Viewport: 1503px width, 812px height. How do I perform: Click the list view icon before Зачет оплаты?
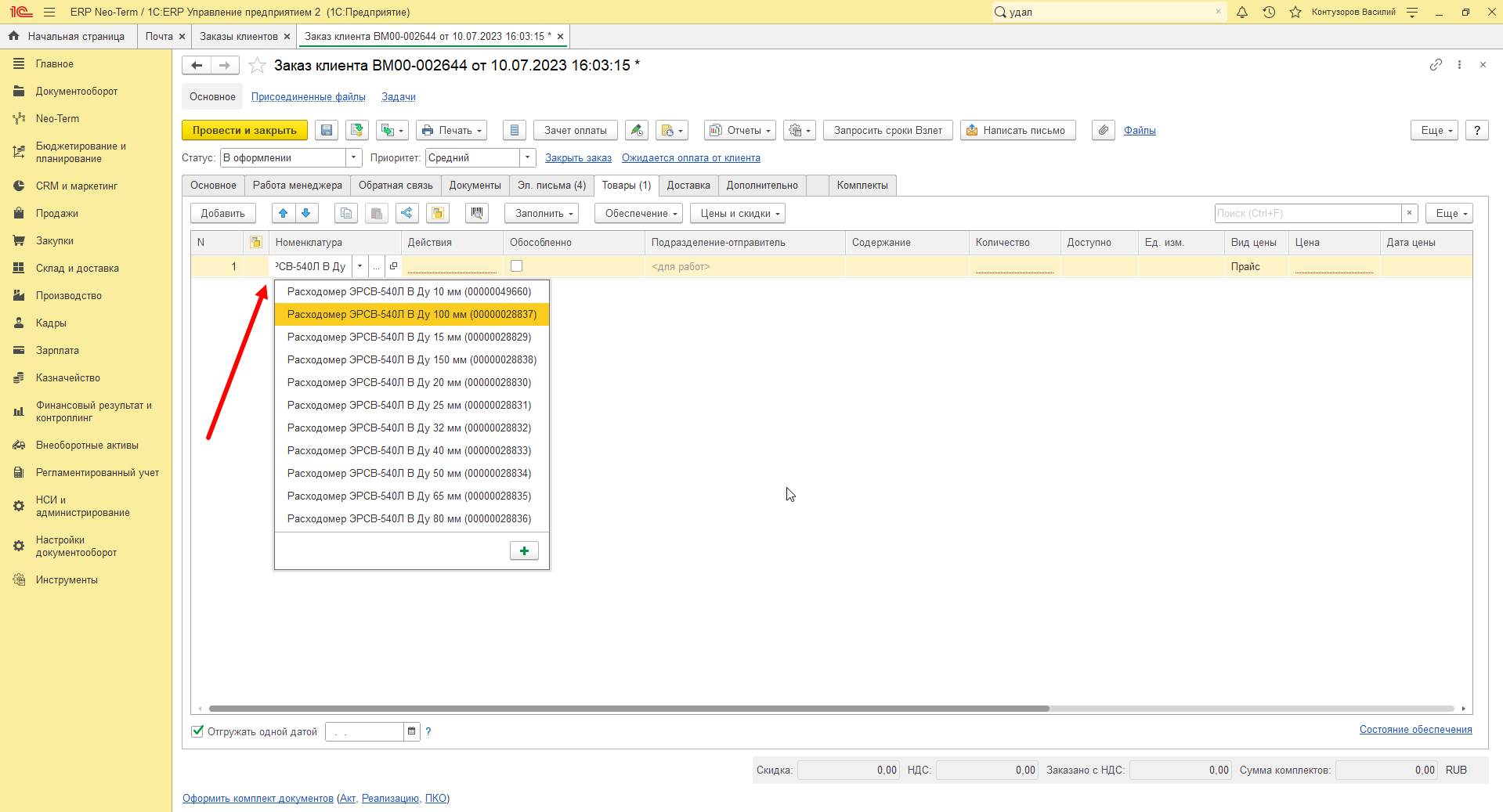coord(514,131)
